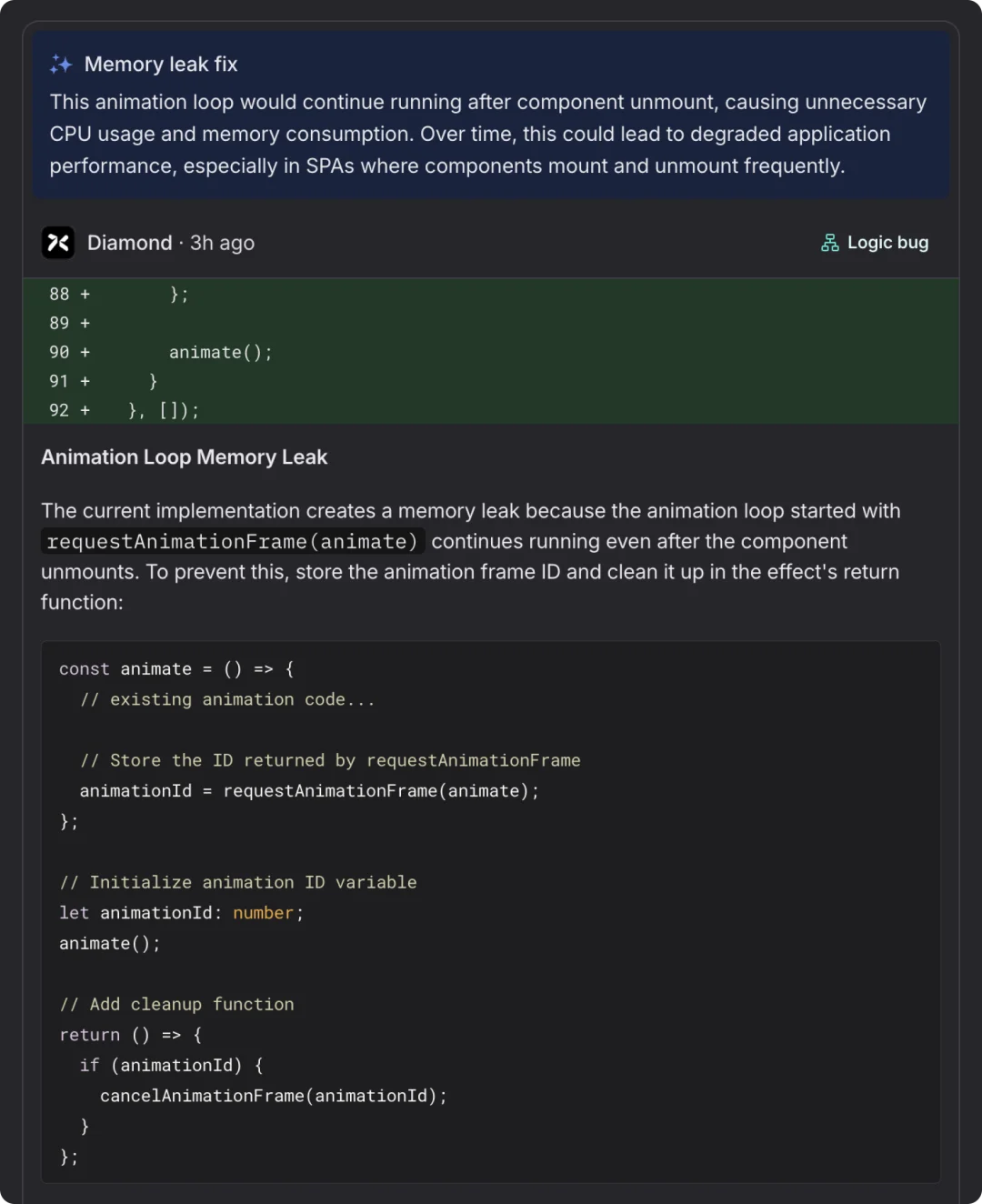Screen dimensions: 982x1204
Task: Click the animate() call on line 90
Action: 219,352
